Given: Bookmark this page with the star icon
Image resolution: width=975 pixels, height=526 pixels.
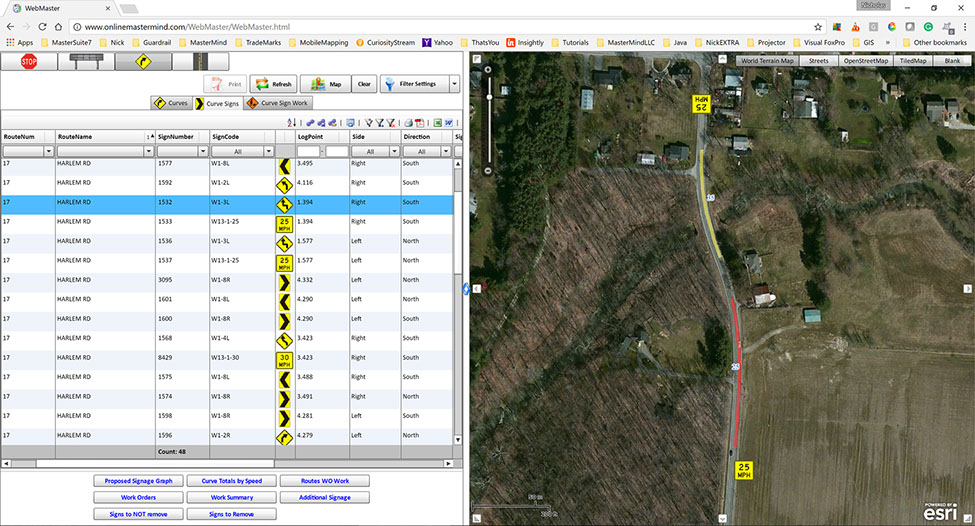Looking at the screenshot, I should click(x=818, y=27).
